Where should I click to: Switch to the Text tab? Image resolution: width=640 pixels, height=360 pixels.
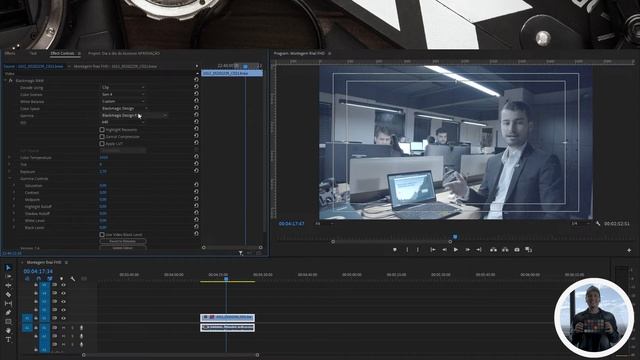coord(33,53)
